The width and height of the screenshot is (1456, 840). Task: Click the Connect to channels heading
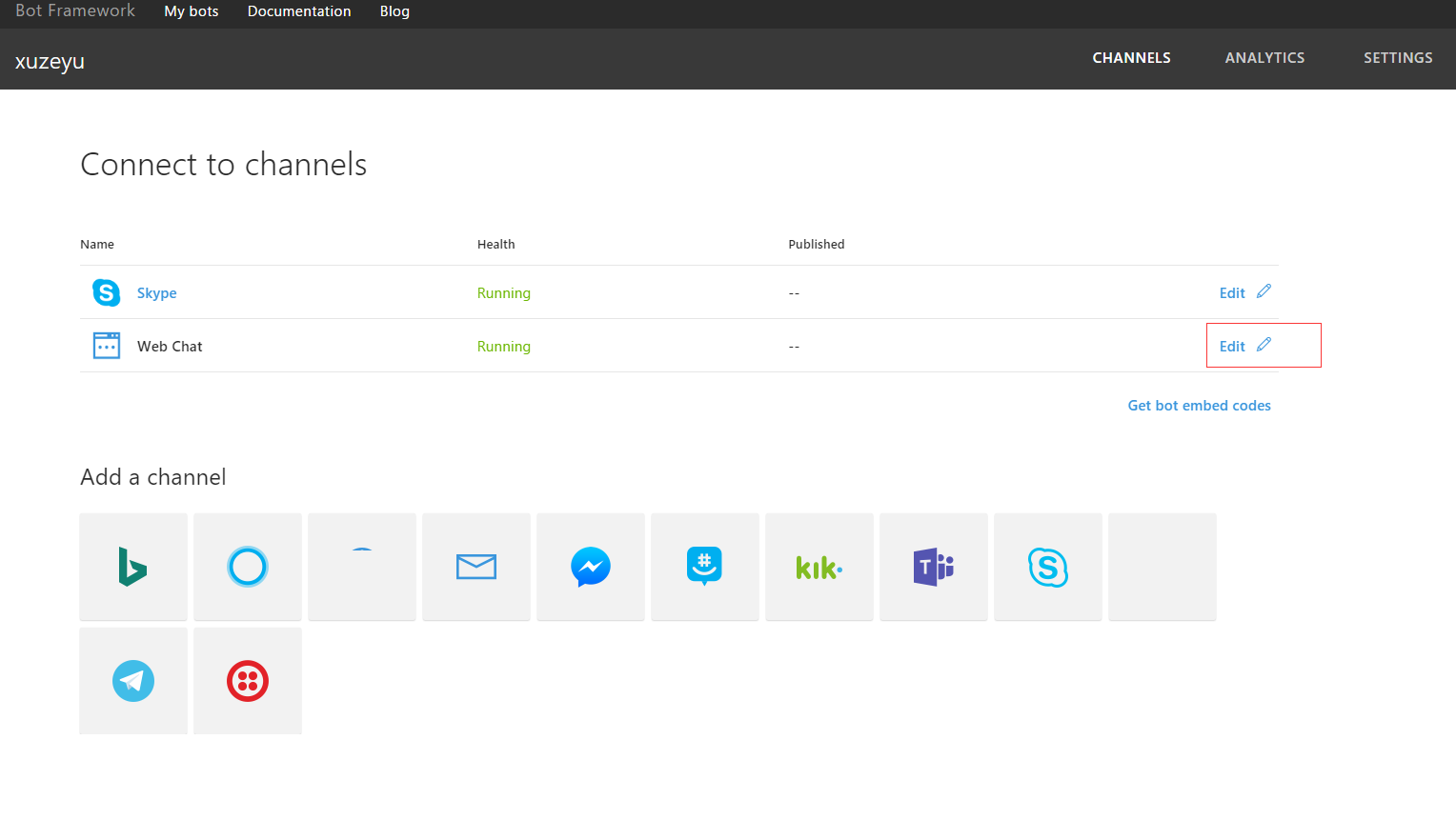pyautogui.click(x=224, y=165)
